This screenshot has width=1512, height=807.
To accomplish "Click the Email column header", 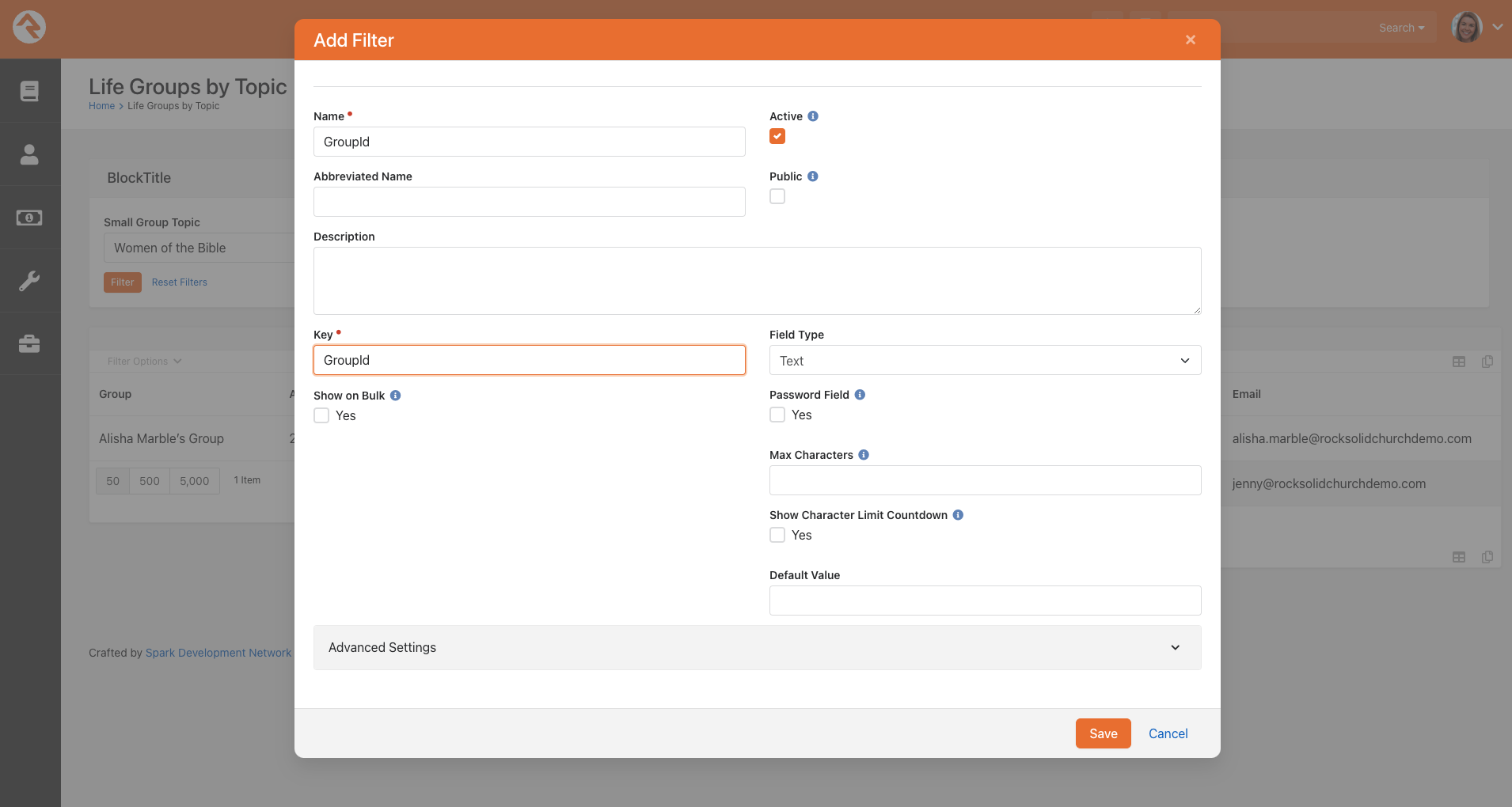I will tap(1247, 394).
